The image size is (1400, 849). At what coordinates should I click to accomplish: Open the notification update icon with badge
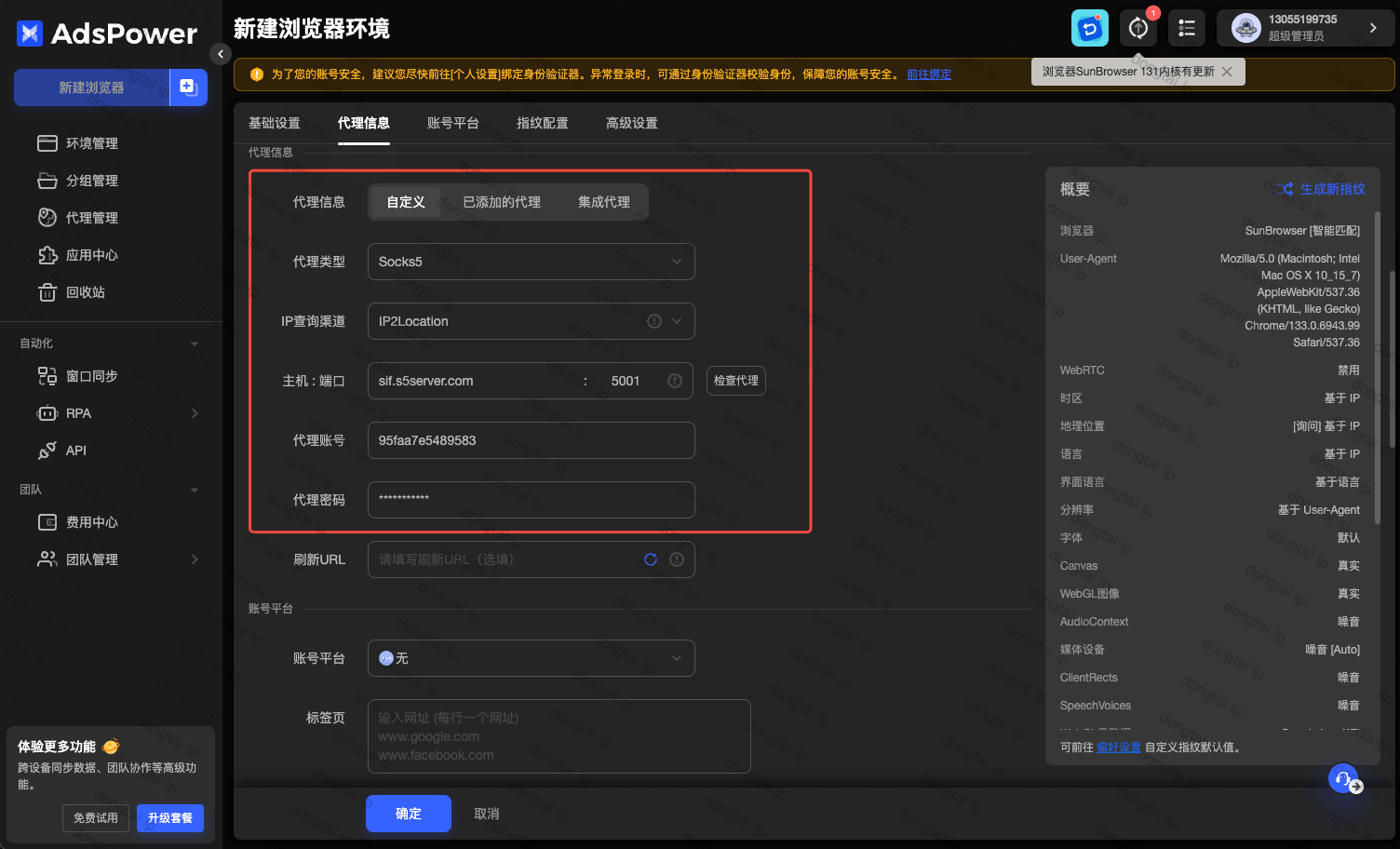click(1138, 29)
